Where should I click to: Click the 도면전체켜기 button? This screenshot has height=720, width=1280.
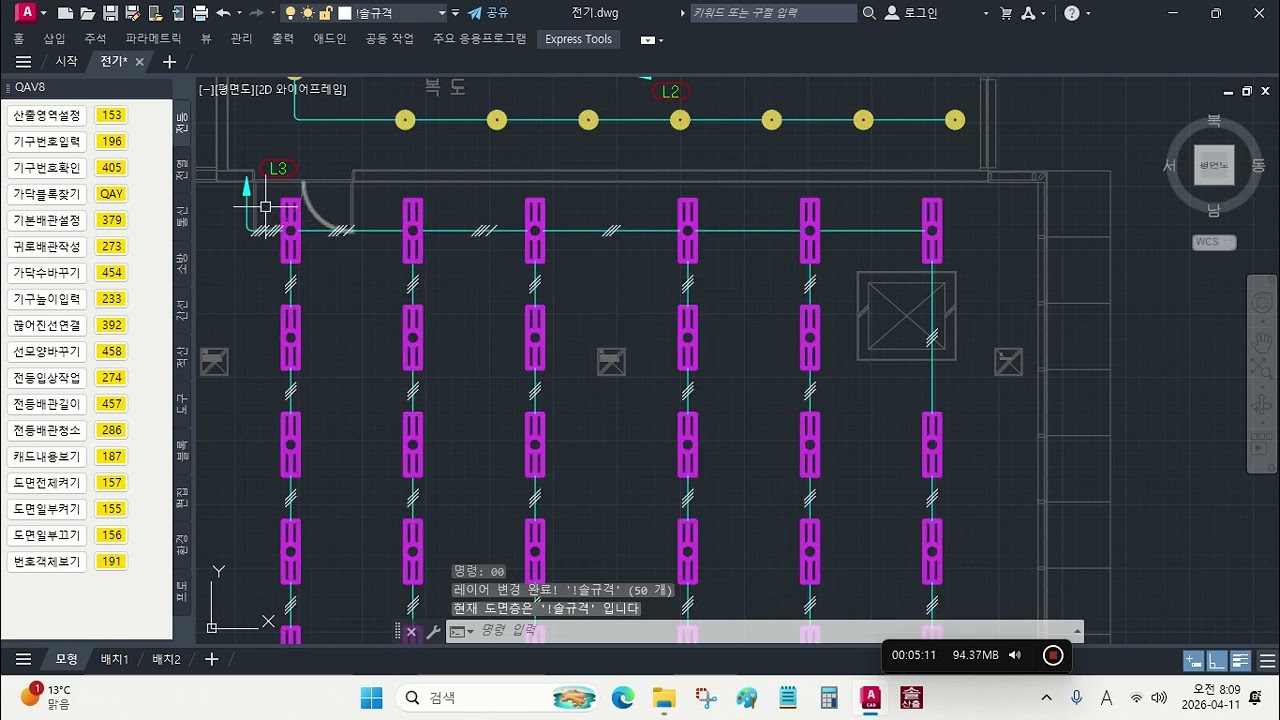46,483
